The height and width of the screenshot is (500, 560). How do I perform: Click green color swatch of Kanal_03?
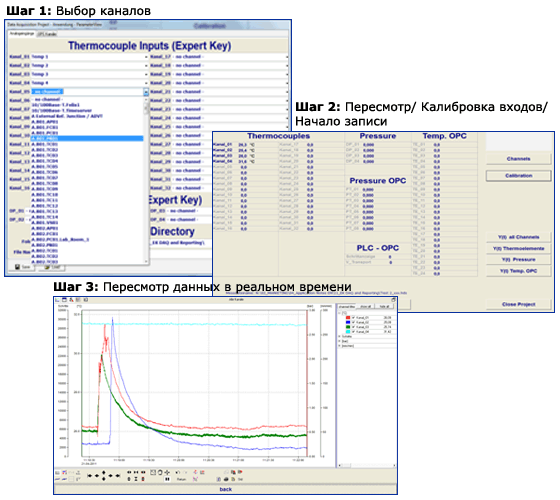[x=348, y=327]
